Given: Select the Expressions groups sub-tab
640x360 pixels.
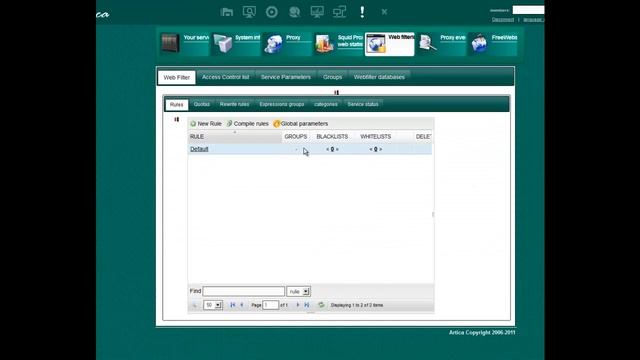Looking at the screenshot, I should click(x=282, y=104).
